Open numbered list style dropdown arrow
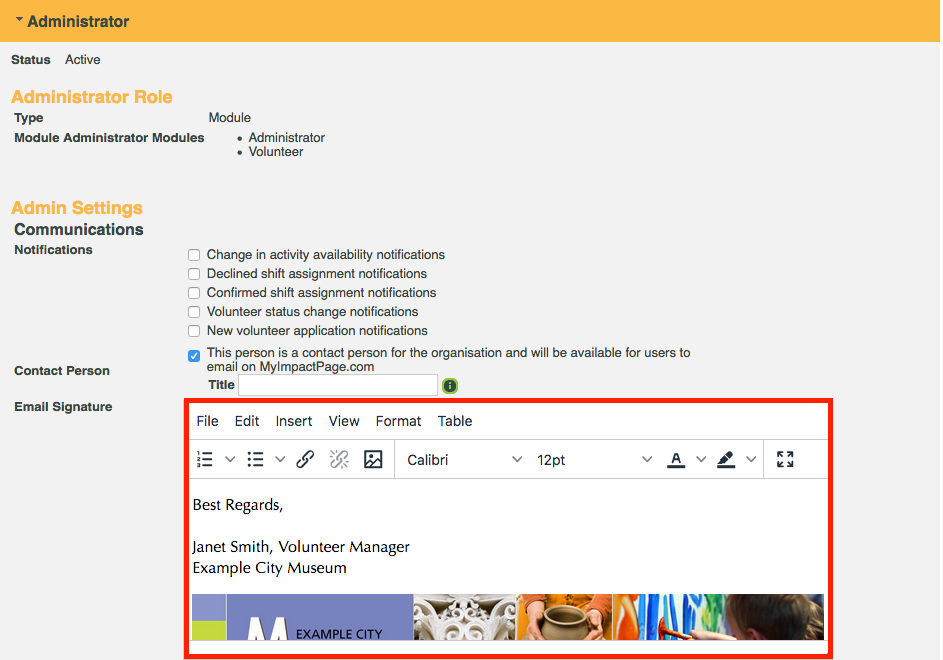This screenshot has width=943, height=660. [x=230, y=460]
